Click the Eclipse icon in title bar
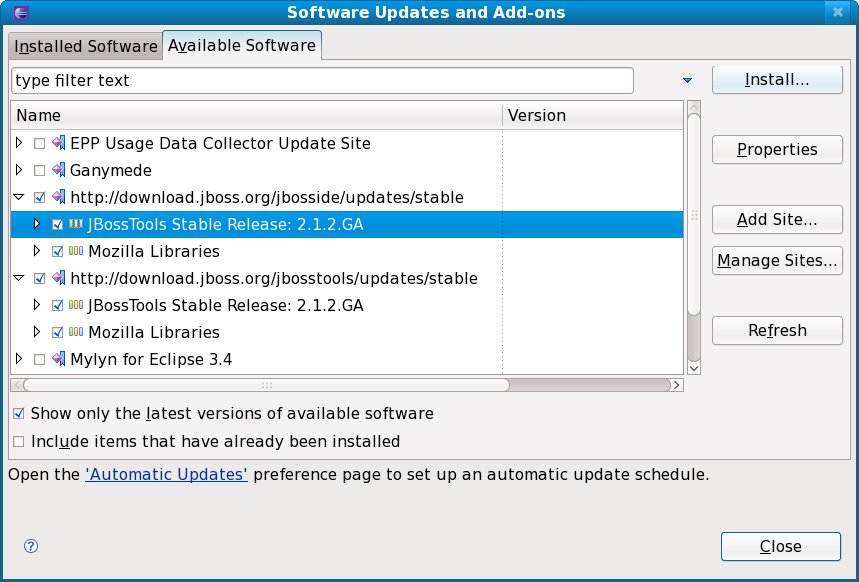859x582 pixels. 13,12
